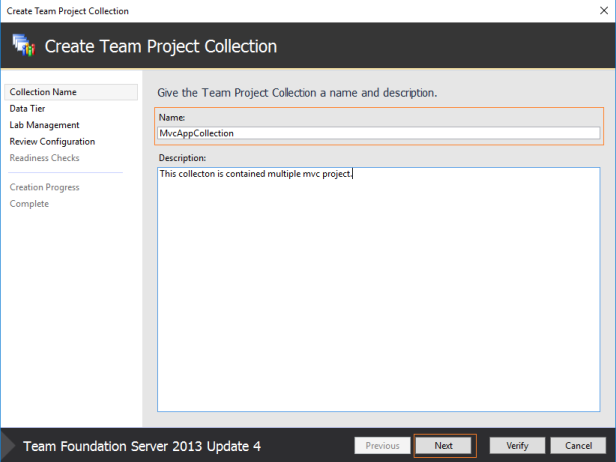Select the Readiness Checks step
The height and width of the screenshot is (462, 616).
(44, 158)
